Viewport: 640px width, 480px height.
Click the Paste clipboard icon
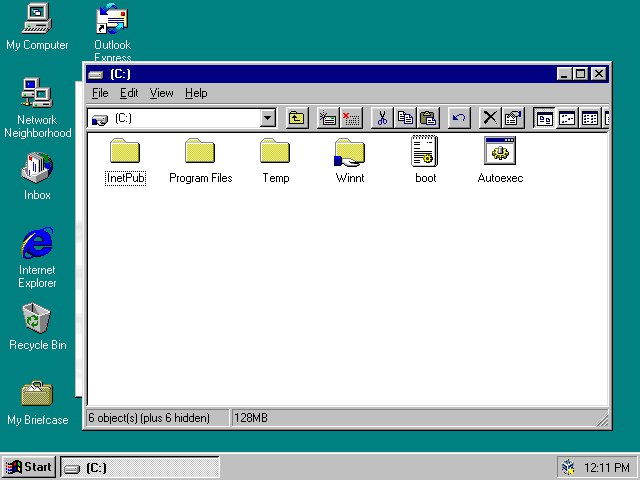click(428, 118)
